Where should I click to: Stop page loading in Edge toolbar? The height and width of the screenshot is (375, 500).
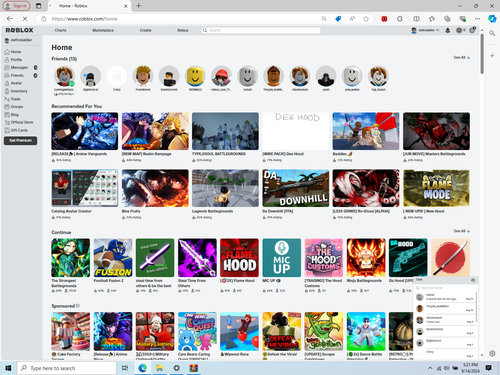tap(25, 19)
